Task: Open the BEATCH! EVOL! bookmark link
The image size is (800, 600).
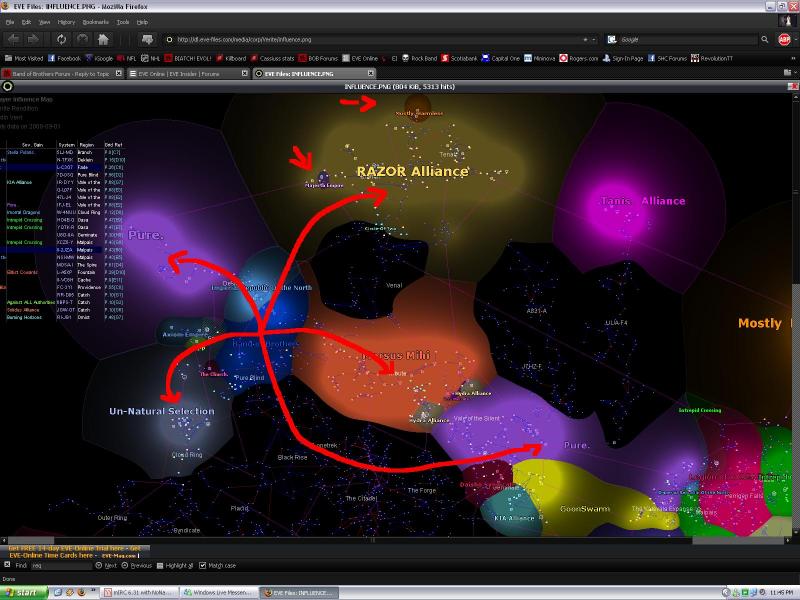Action: (x=188, y=58)
